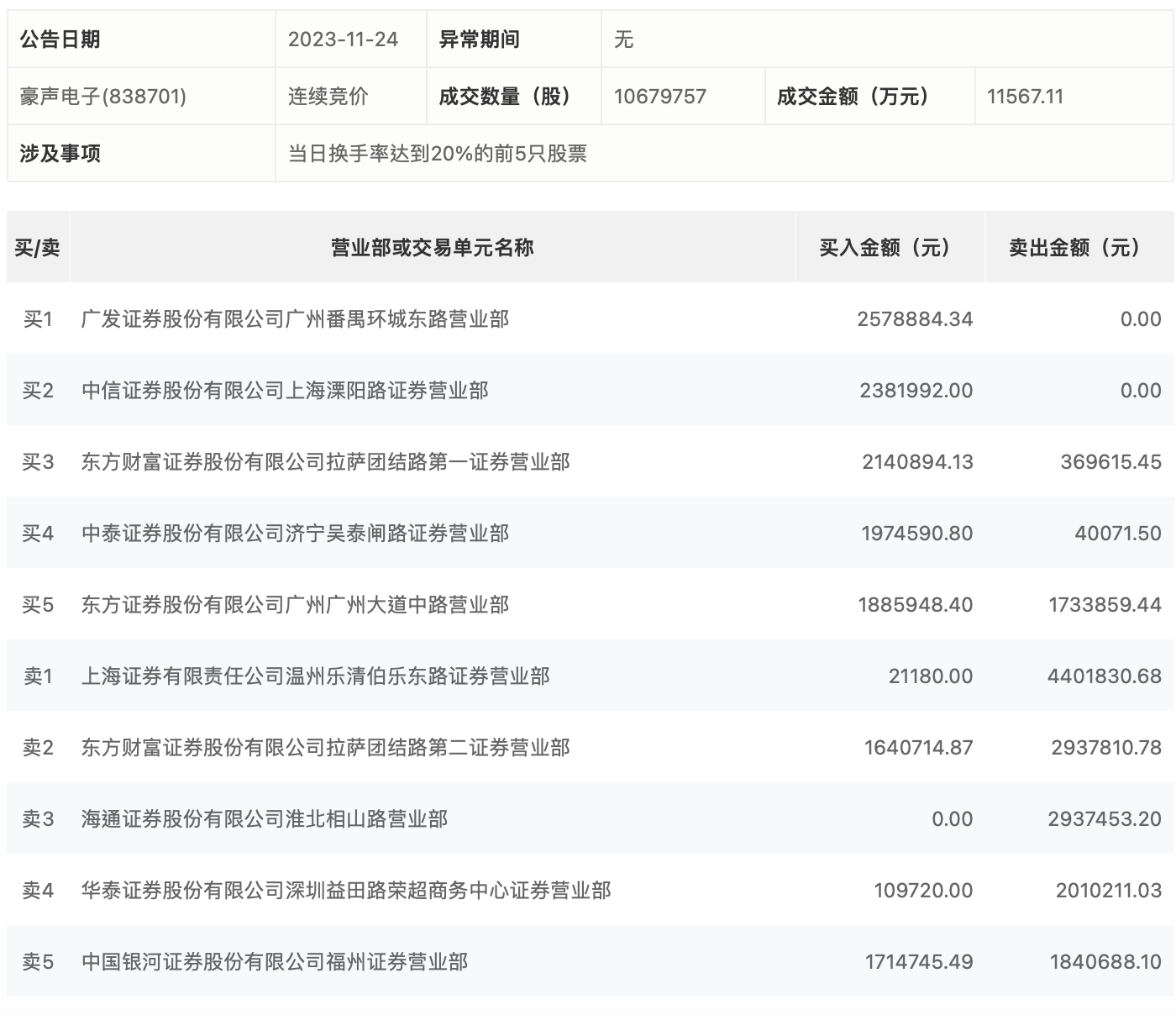Click buy amount 2381992.00
The height and width of the screenshot is (1015, 1176).
coord(916,391)
